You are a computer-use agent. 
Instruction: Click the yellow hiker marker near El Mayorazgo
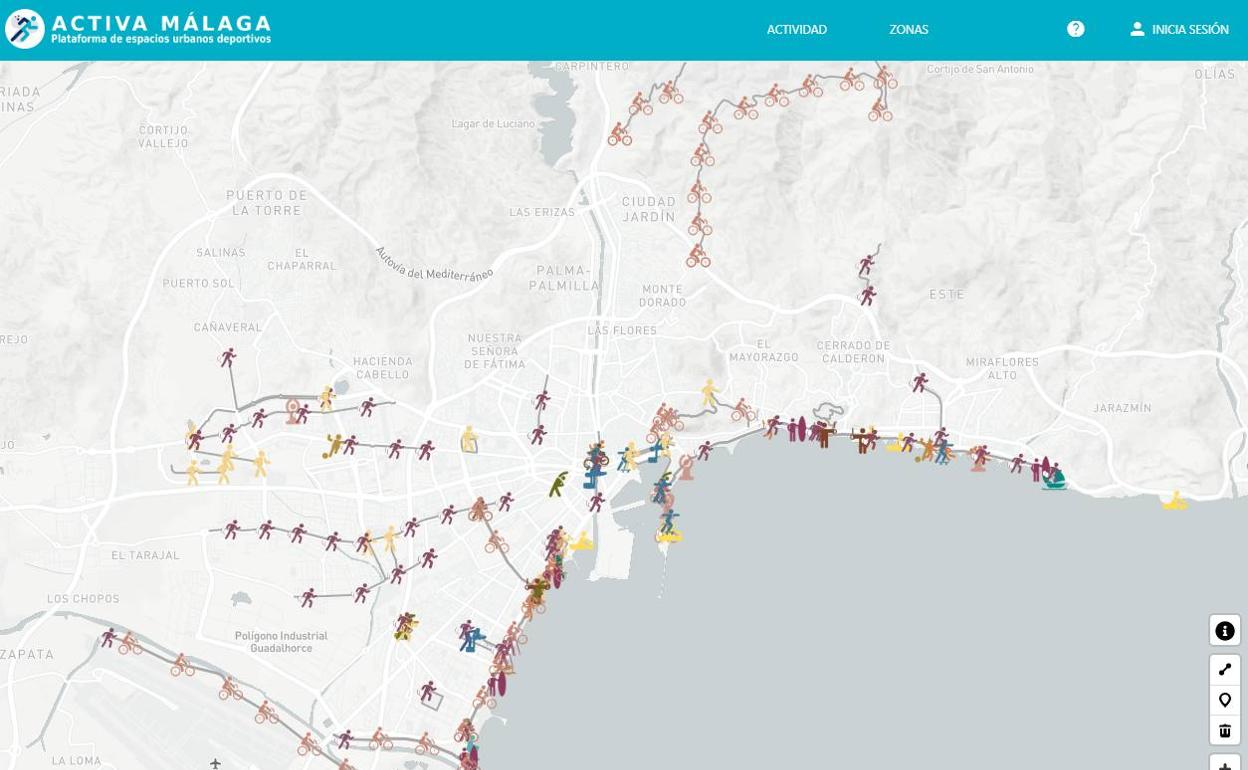(x=709, y=391)
